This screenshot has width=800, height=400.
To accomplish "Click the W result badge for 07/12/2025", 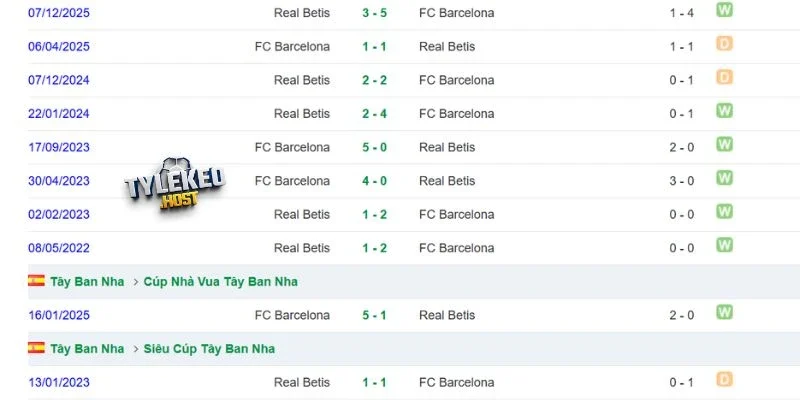I will [724, 10].
